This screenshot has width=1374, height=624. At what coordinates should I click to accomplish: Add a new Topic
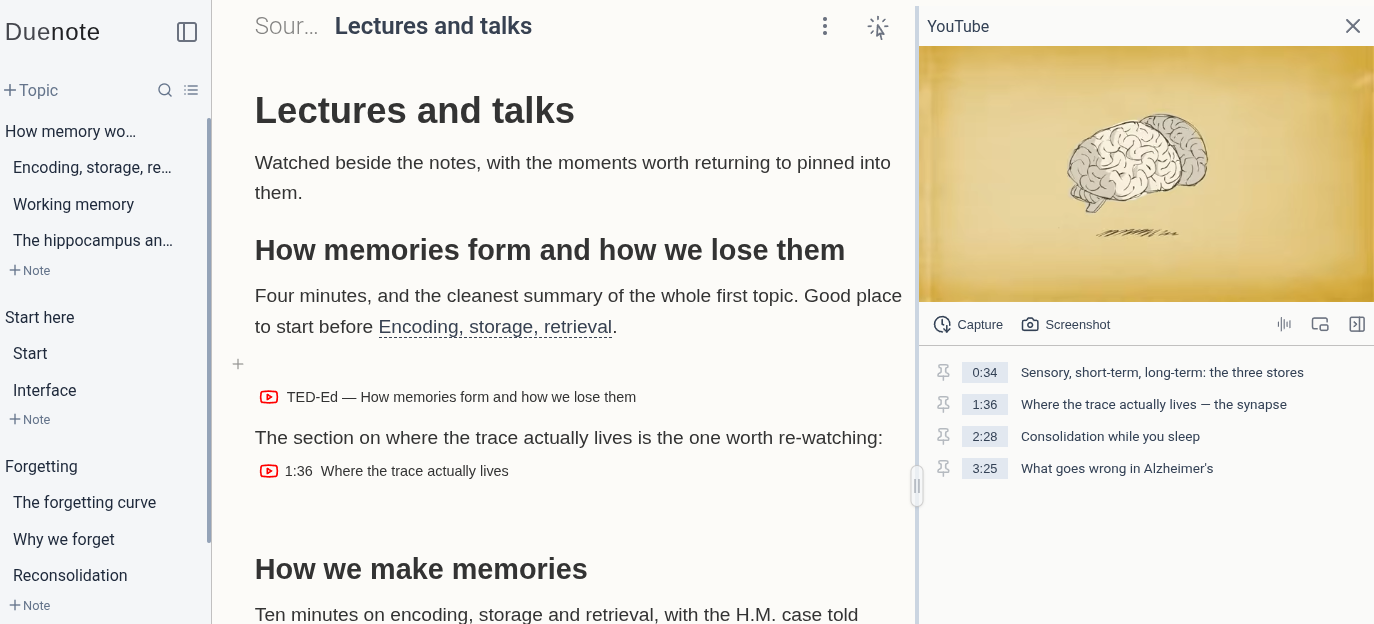31,90
